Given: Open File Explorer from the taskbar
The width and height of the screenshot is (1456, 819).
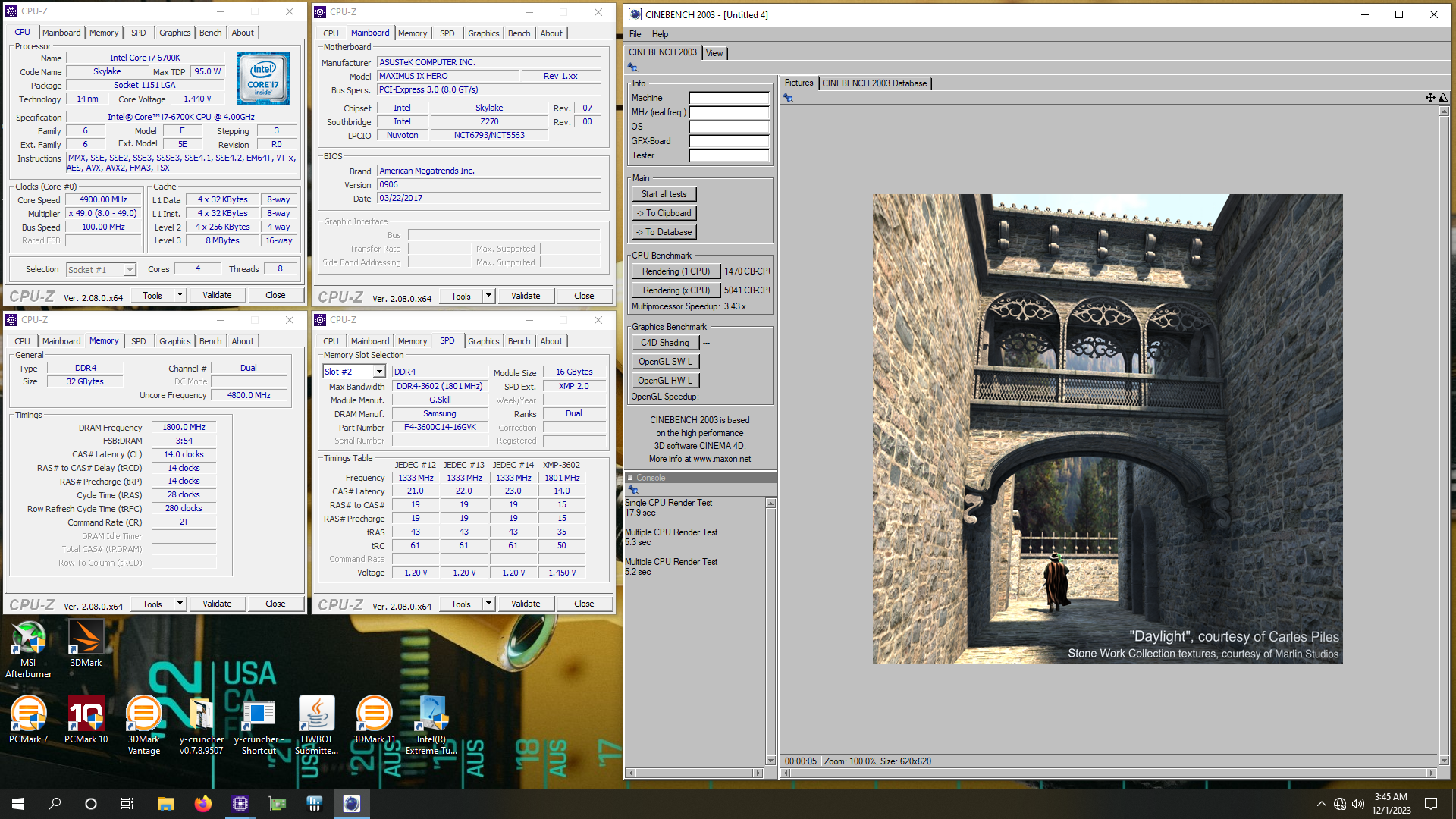Looking at the screenshot, I should [x=165, y=804].
